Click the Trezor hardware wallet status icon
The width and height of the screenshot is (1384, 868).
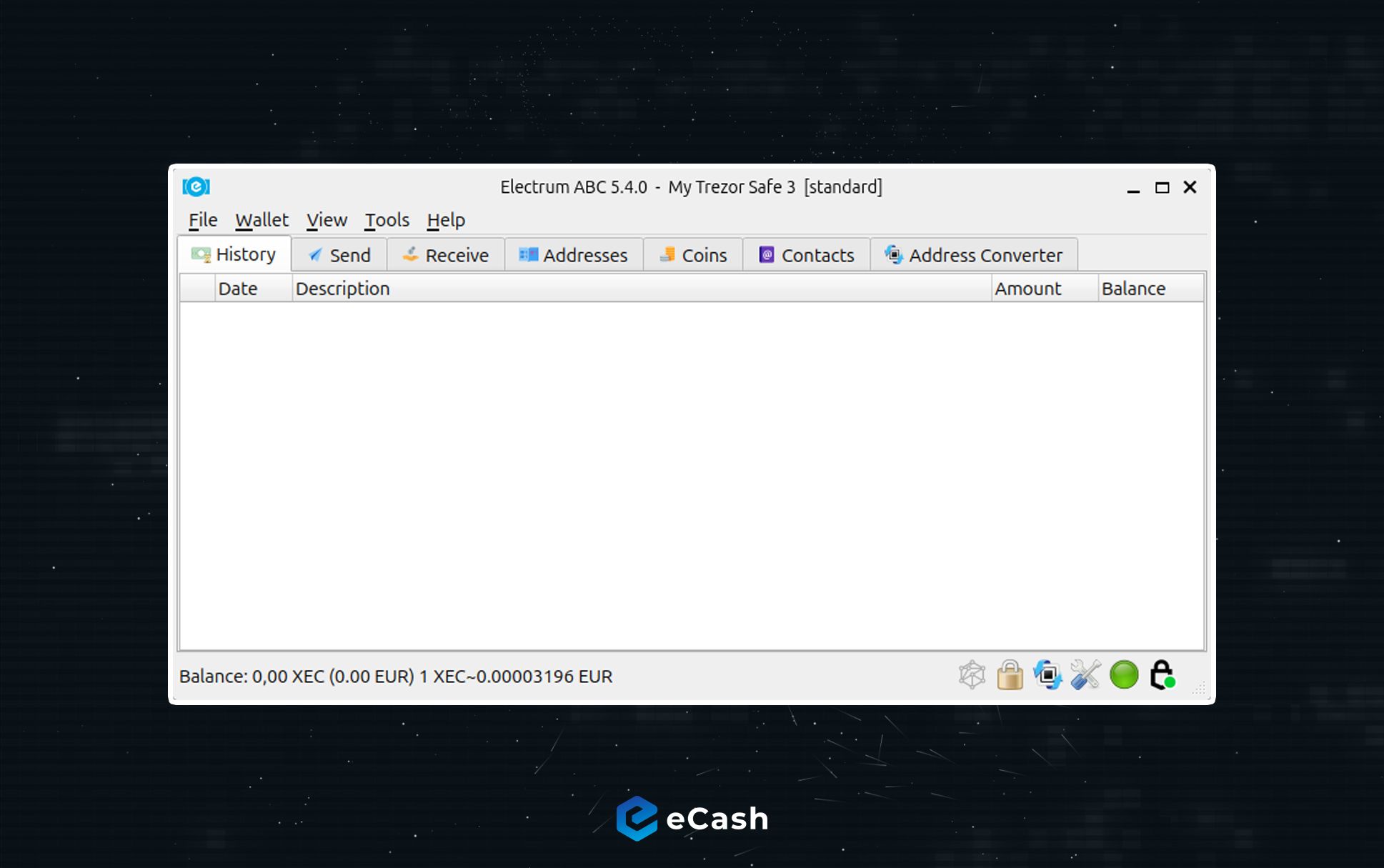[x=1162, y=675]
